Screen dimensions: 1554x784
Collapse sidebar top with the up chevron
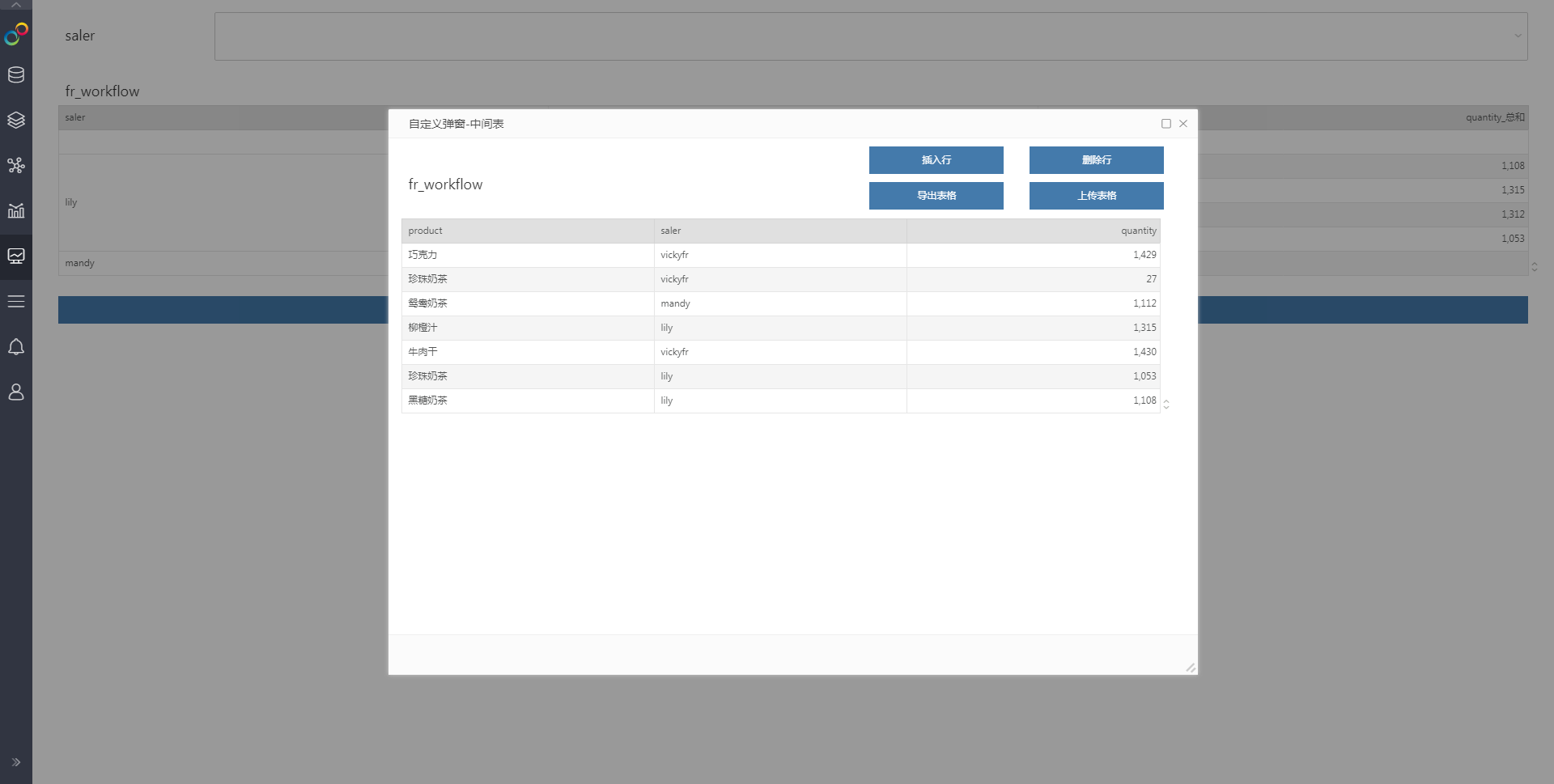click(x=16, y=5)
